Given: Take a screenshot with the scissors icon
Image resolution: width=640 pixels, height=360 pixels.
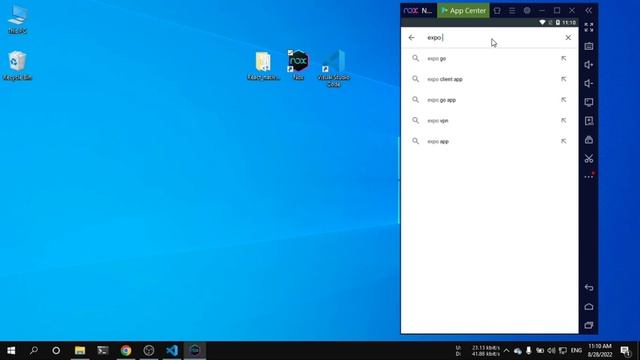Looking at the screenshot, I should pos(589,158).
